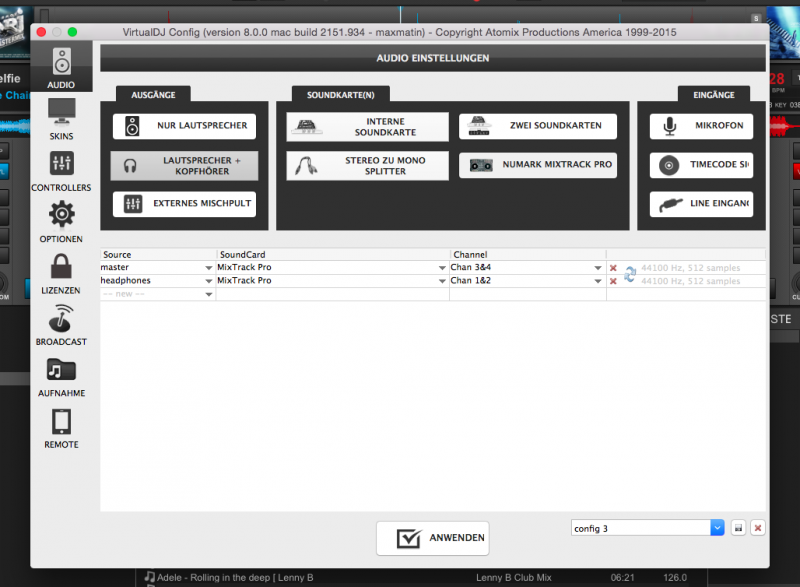
Task: Delete the master audio row
Action: 613,268
